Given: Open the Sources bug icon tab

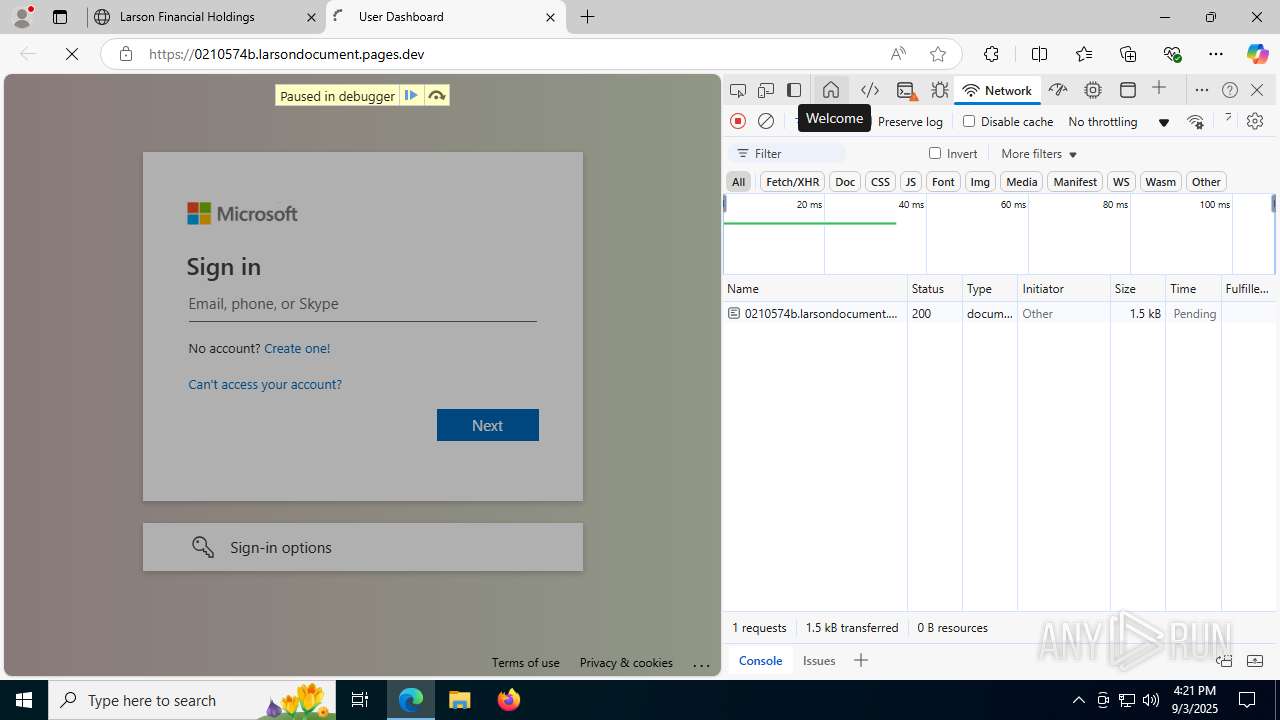Looking at the screenshot, I should (x=940, y=90).
